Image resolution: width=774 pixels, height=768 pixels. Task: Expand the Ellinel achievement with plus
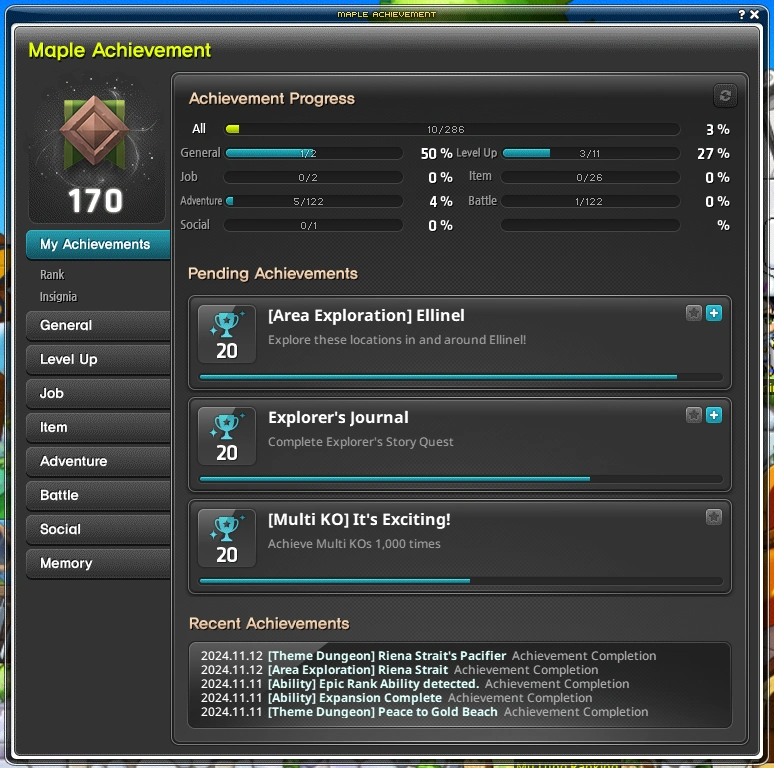[713, 313]
